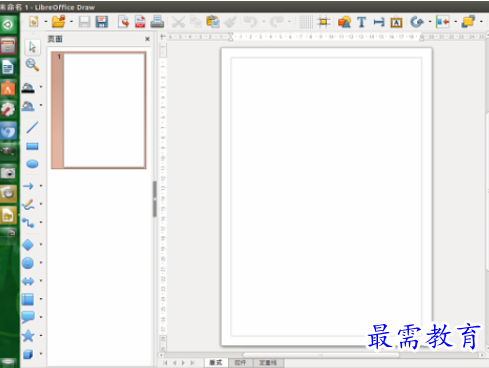Export directly as PDF
The width and height of the screenshot is (489, 368).
(x=140, y=22)
